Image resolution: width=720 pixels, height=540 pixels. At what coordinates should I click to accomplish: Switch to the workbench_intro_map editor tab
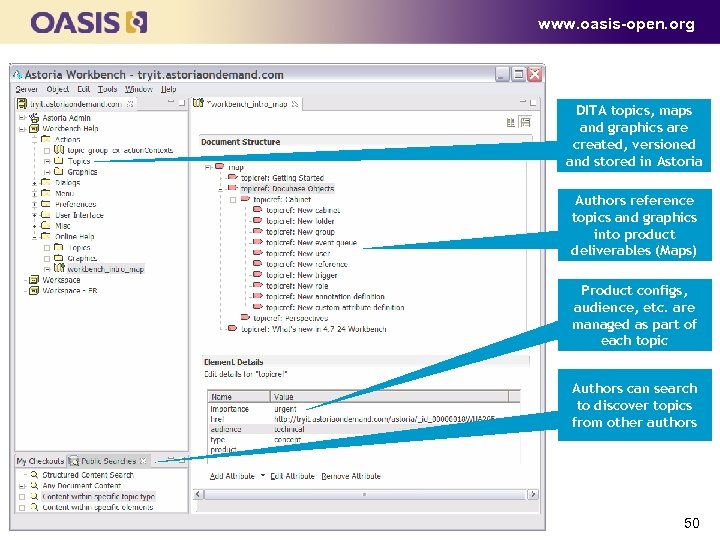tap(246, 104)
